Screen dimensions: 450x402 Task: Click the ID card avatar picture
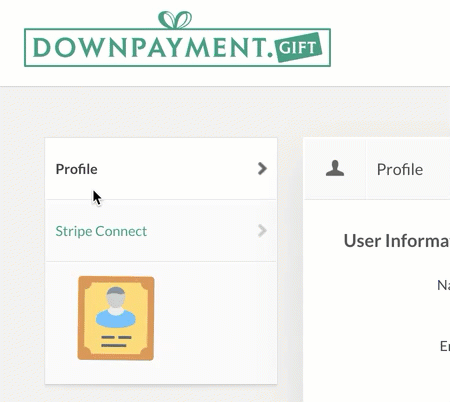(116, 318)
